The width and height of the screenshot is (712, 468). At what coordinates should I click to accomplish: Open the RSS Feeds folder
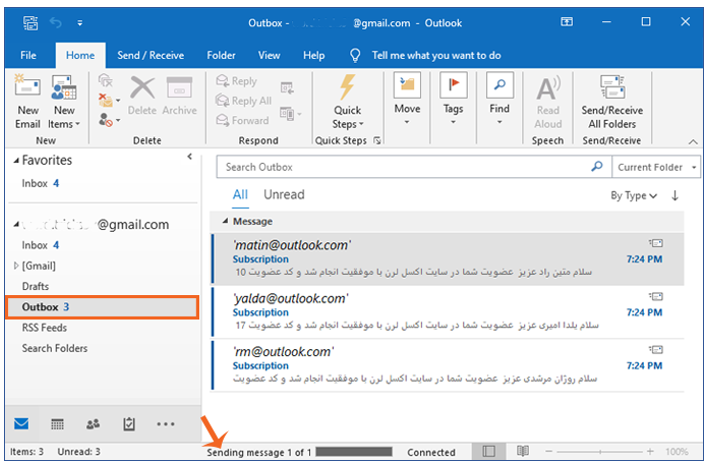44,328
